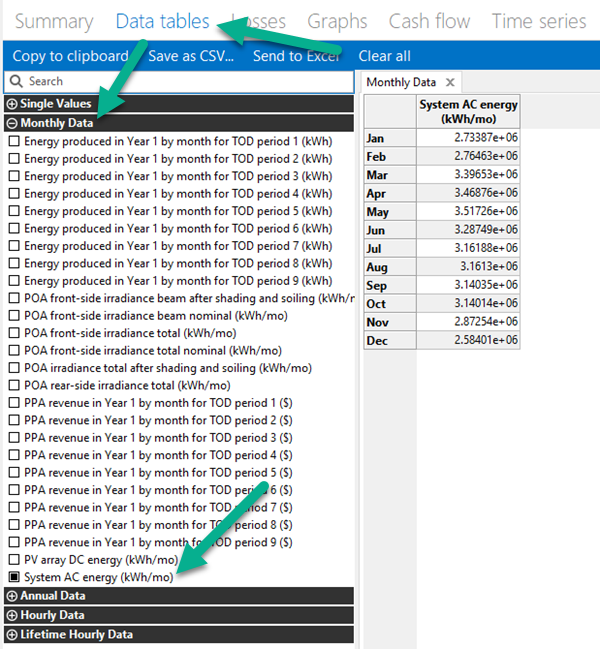600x649 pixels.
Task: Switch to the Summary tab
Action: coord(54,21)
